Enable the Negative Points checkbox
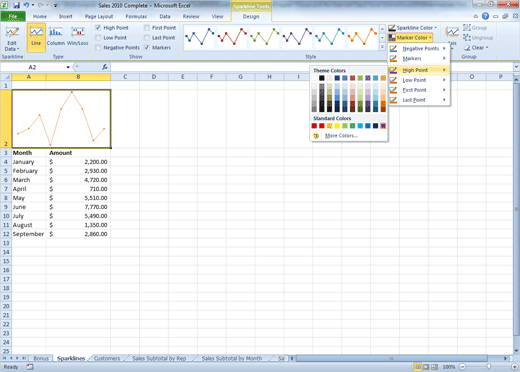Viewport: 520px width, 372px height. coord(98,48)
